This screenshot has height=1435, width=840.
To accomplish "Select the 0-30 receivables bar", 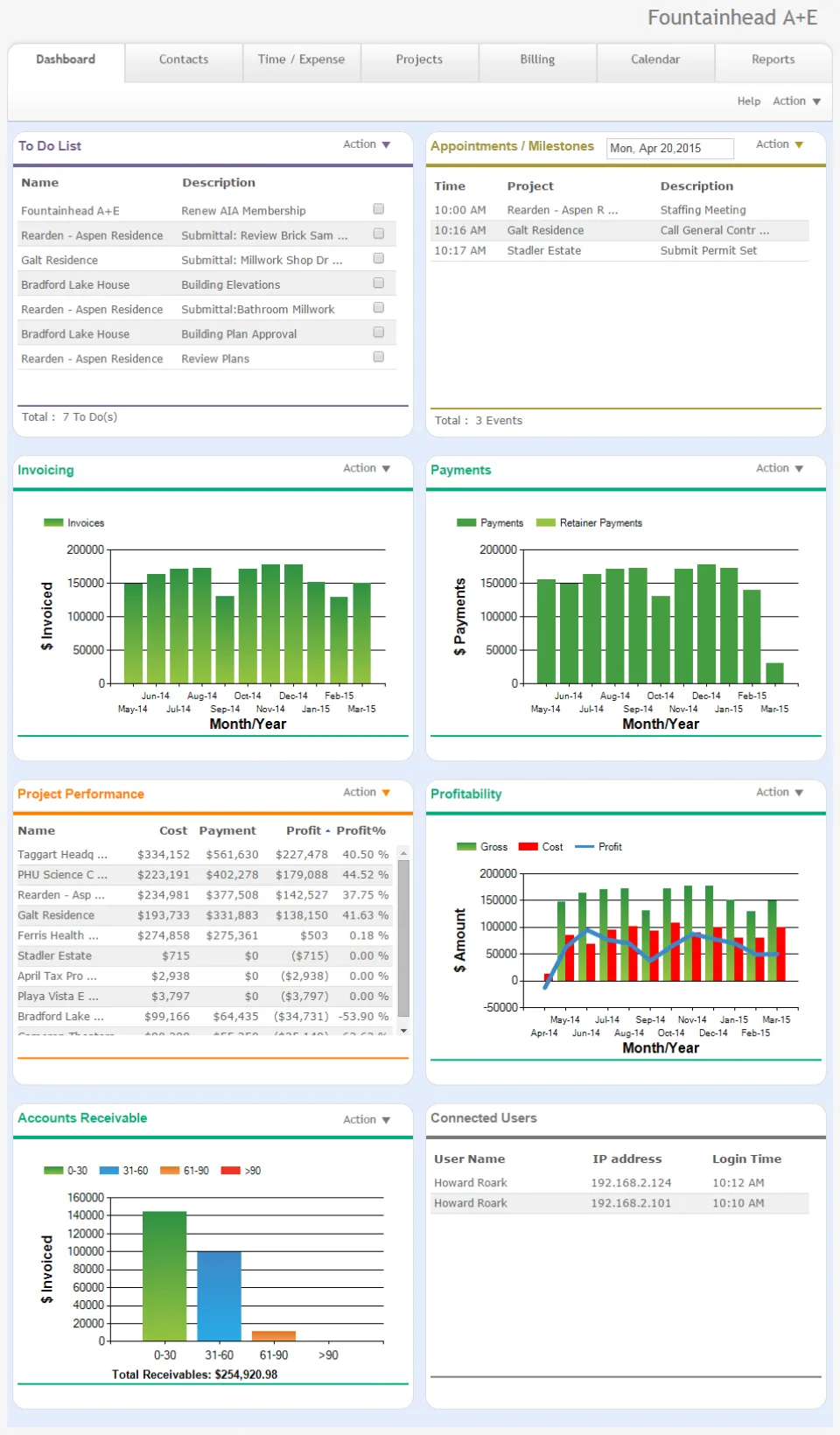I will (164, 1276).
